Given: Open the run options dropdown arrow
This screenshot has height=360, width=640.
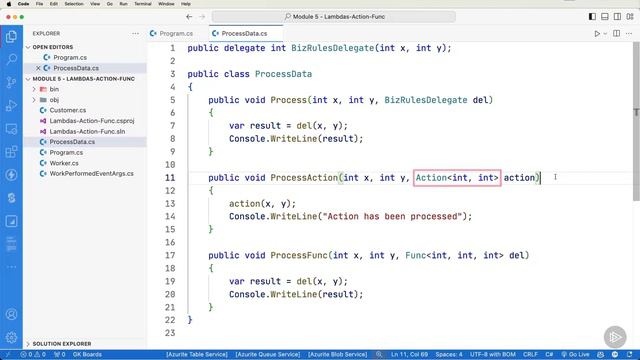Looking at the screenshot, I should [605, 33].
